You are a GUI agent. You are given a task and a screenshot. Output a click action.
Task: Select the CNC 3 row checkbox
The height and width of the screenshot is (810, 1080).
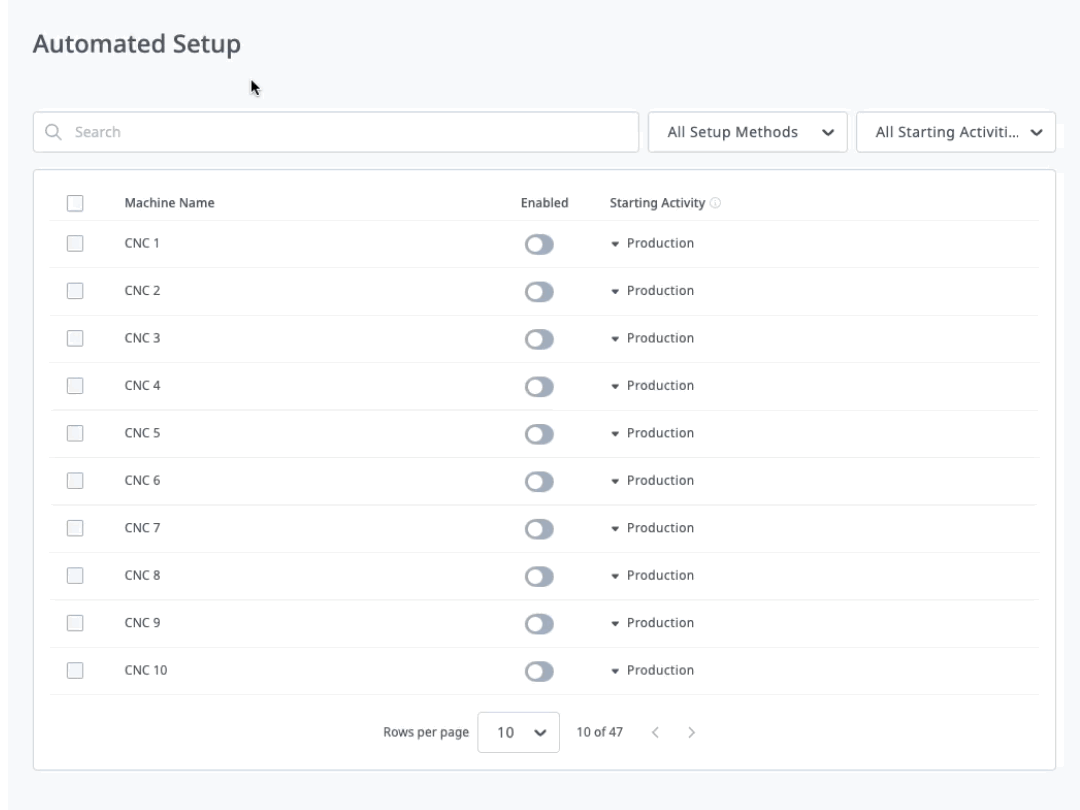click(x=75, y=337)
